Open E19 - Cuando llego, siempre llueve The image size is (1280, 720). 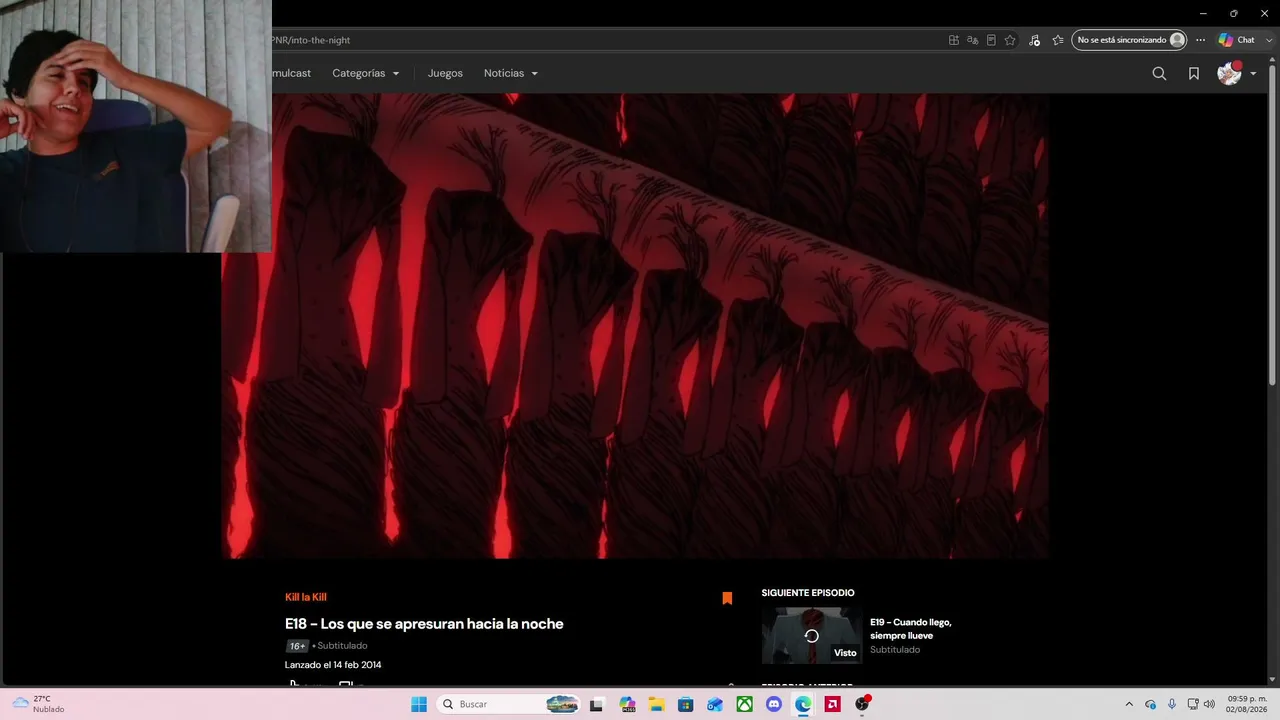click(911, 629)
